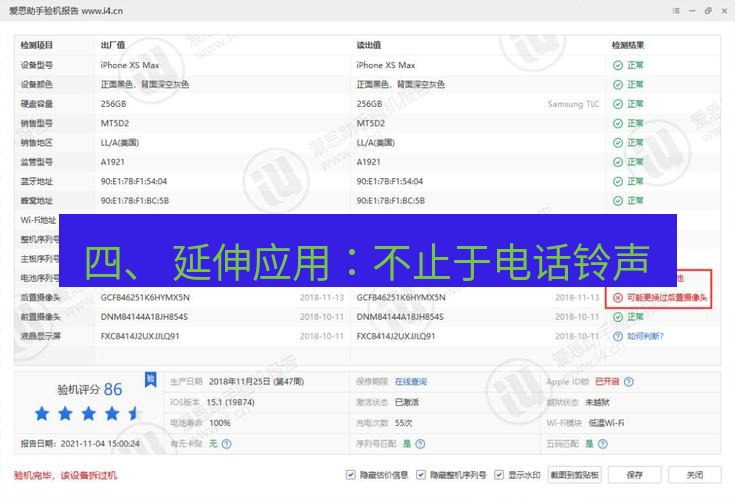This screenshot has height=500, width=735.
Task: Select factory 蓝牙地址 90:E1:7B:F1:54:04
Action: click(x=134, y=181)
